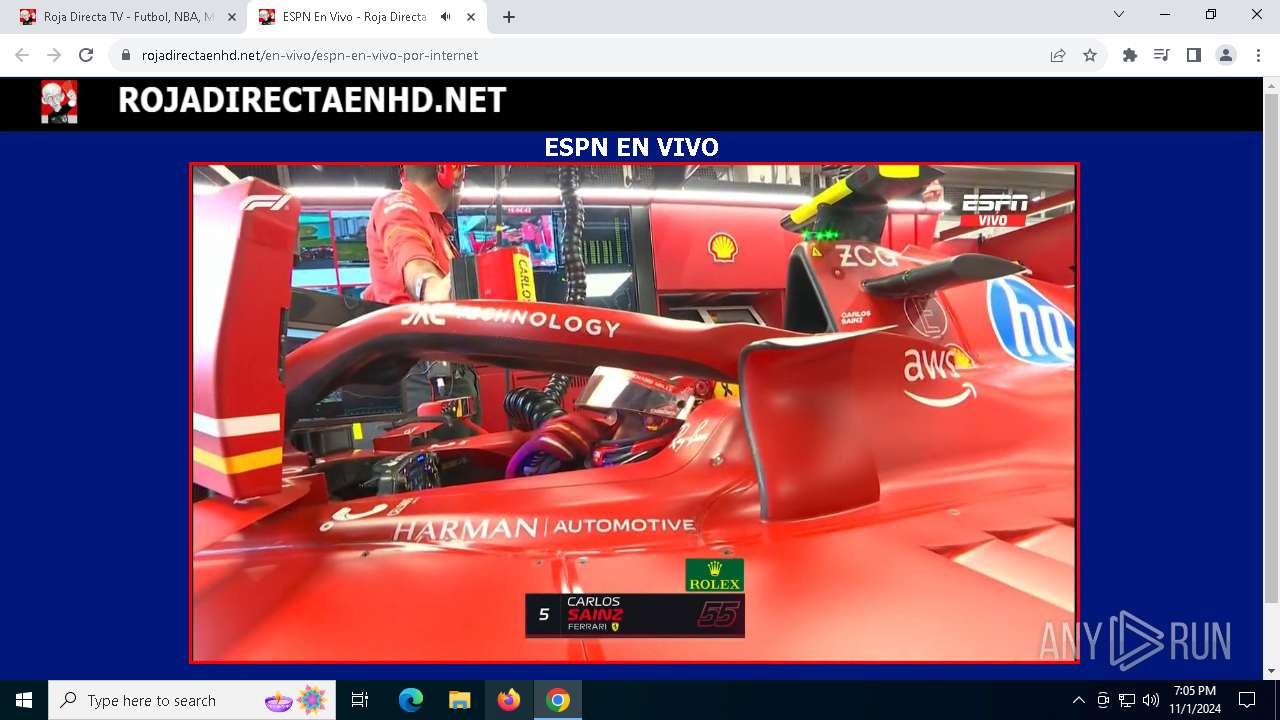
Task: Open the Windows Start menu
Action: (x=24, y=700)
